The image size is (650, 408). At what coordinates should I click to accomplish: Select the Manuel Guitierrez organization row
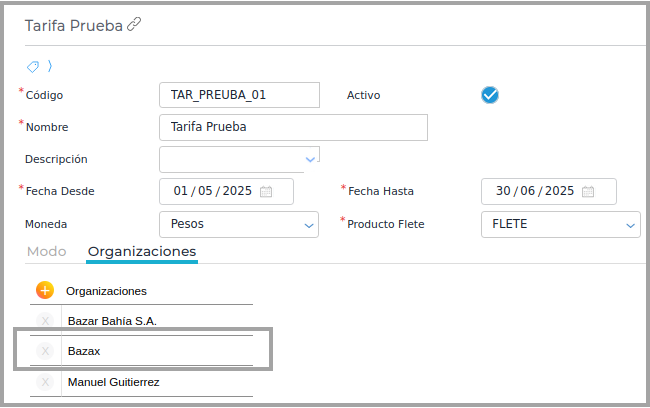tap(158, 382)
